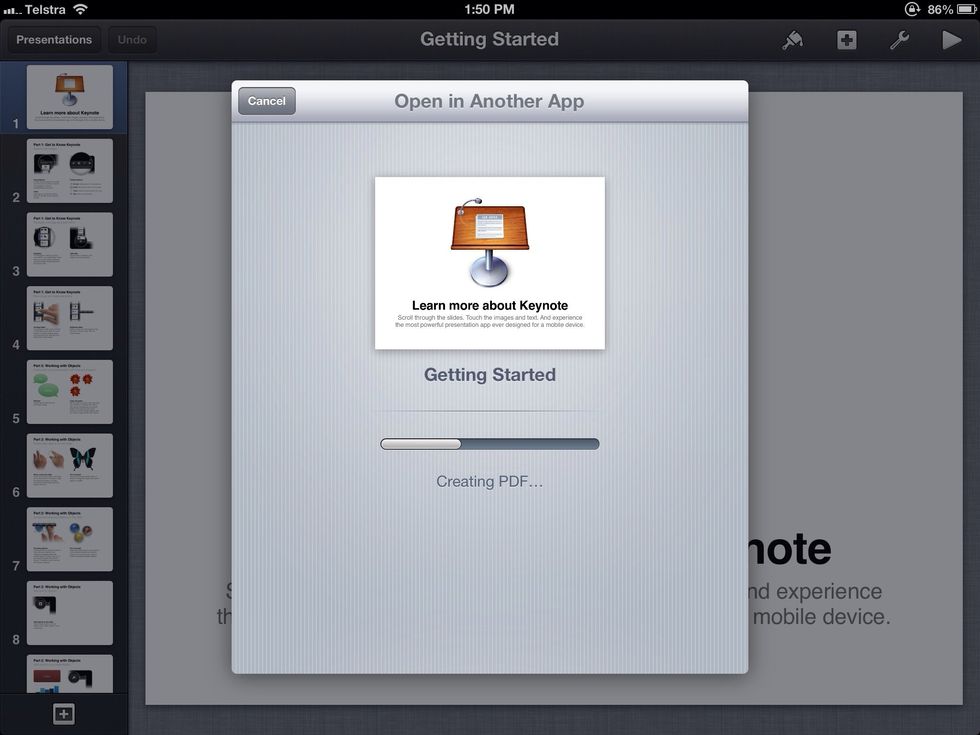Tap the battery indicator in status bar
The image size is (980, 735).
click(x=965, y=9)
